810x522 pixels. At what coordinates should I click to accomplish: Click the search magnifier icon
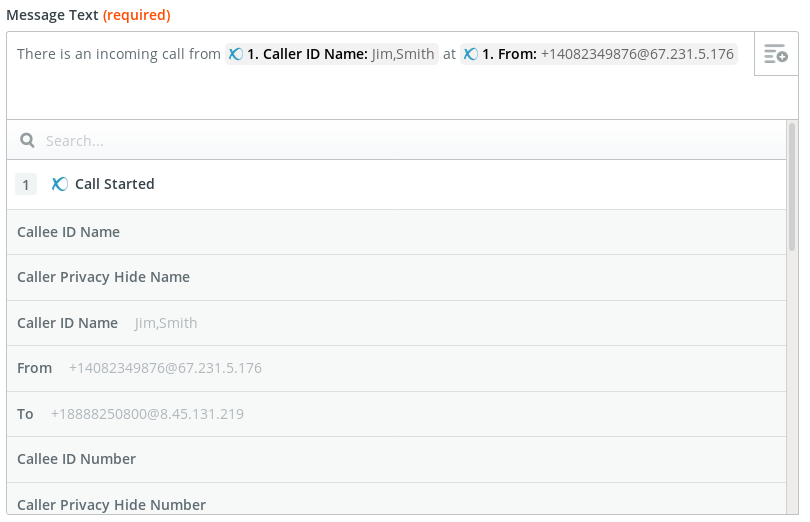(27, 141)
